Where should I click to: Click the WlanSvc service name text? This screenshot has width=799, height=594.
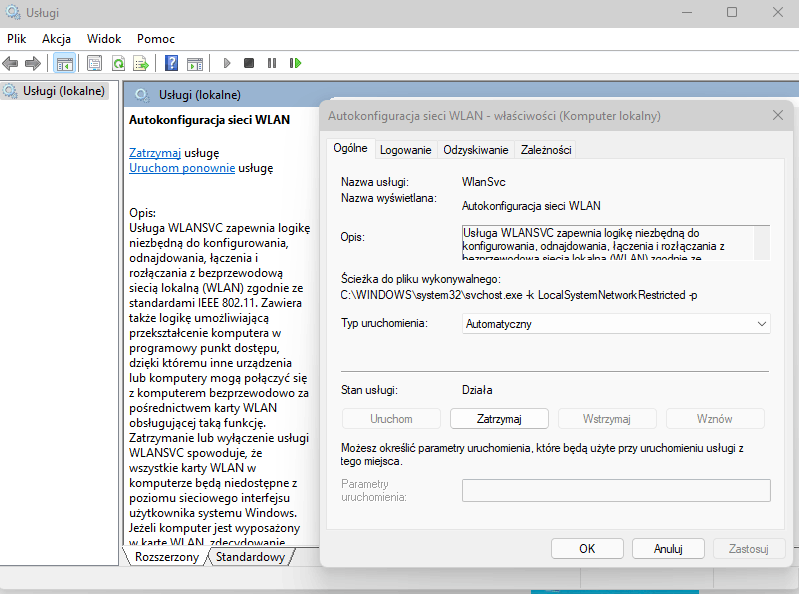(x=484, y=182)
